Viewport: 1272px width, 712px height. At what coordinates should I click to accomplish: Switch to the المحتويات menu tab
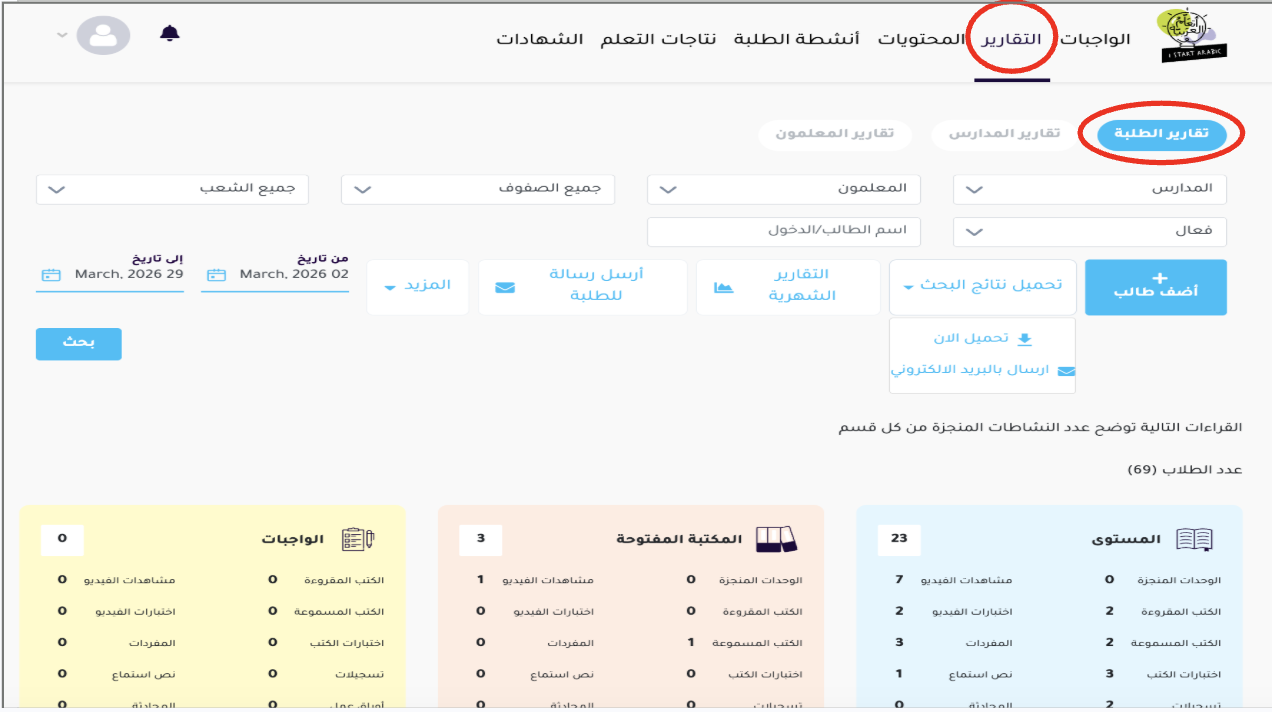[x=921, y=39]
